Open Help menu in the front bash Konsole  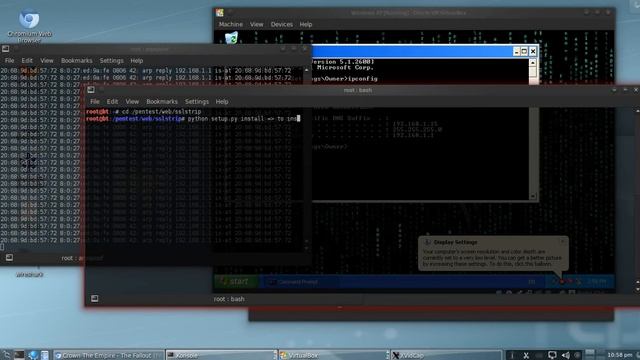[222, 102]
